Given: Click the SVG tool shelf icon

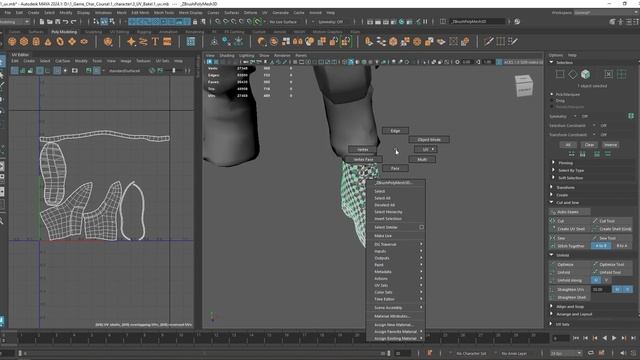Looking at the screenshot, I should click(167, 41).
